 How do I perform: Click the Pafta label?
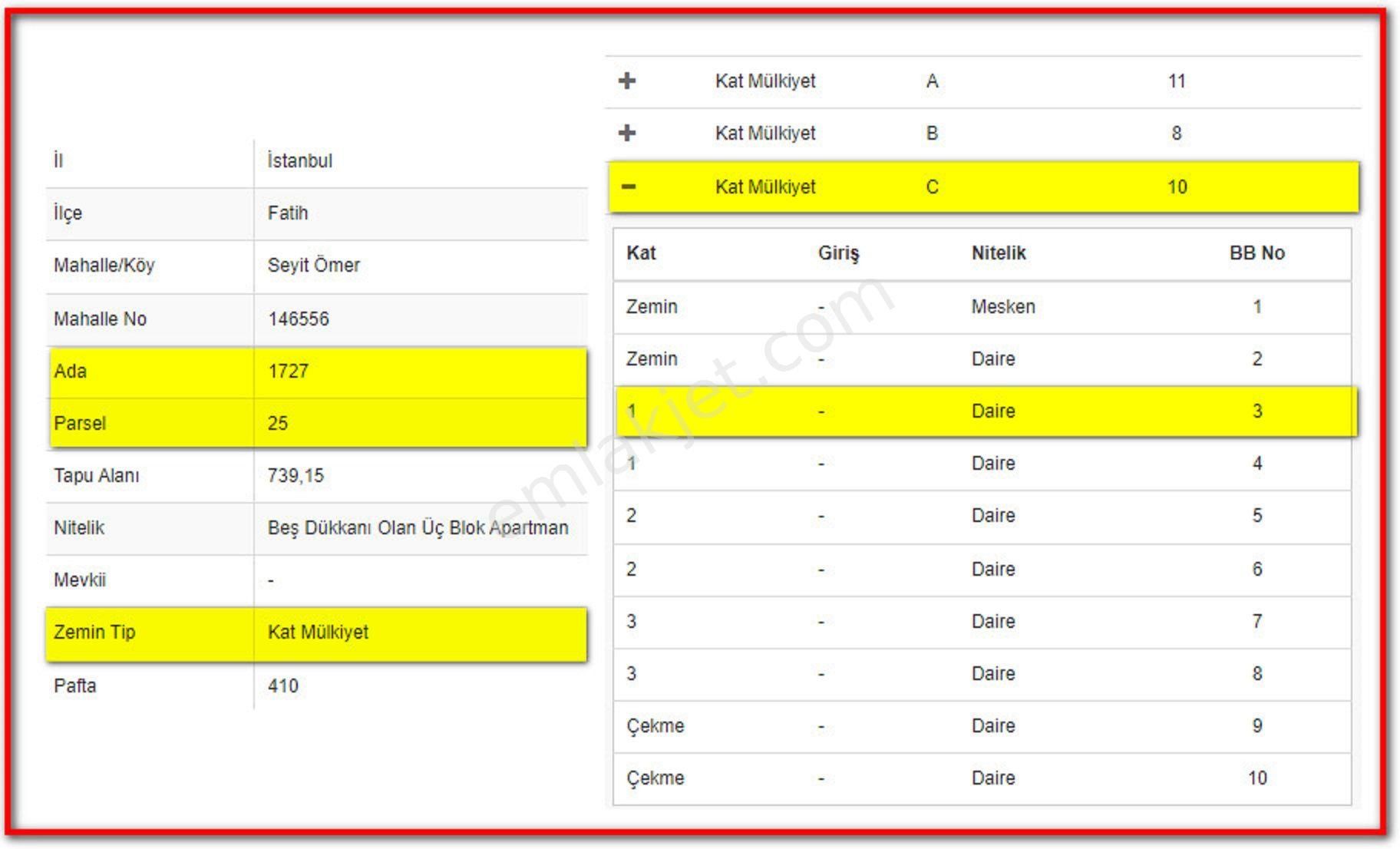(x=74, y=686)
